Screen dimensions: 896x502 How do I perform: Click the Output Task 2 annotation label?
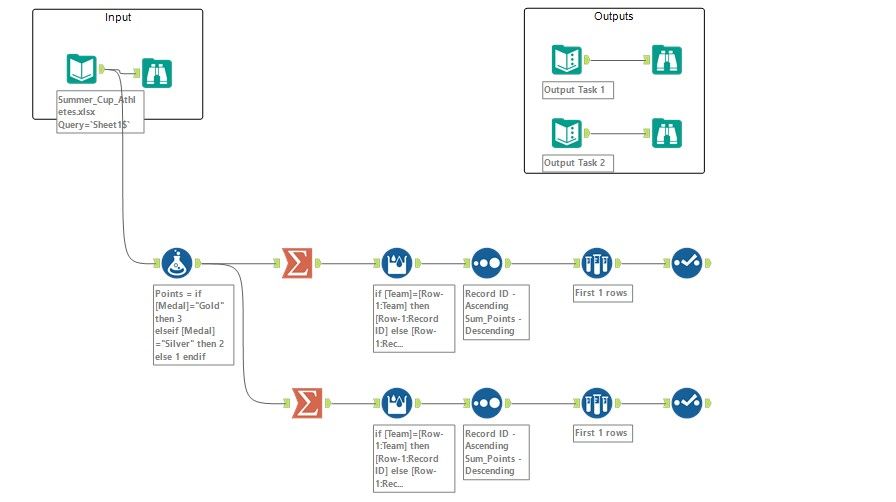click(x=578, y=163)
